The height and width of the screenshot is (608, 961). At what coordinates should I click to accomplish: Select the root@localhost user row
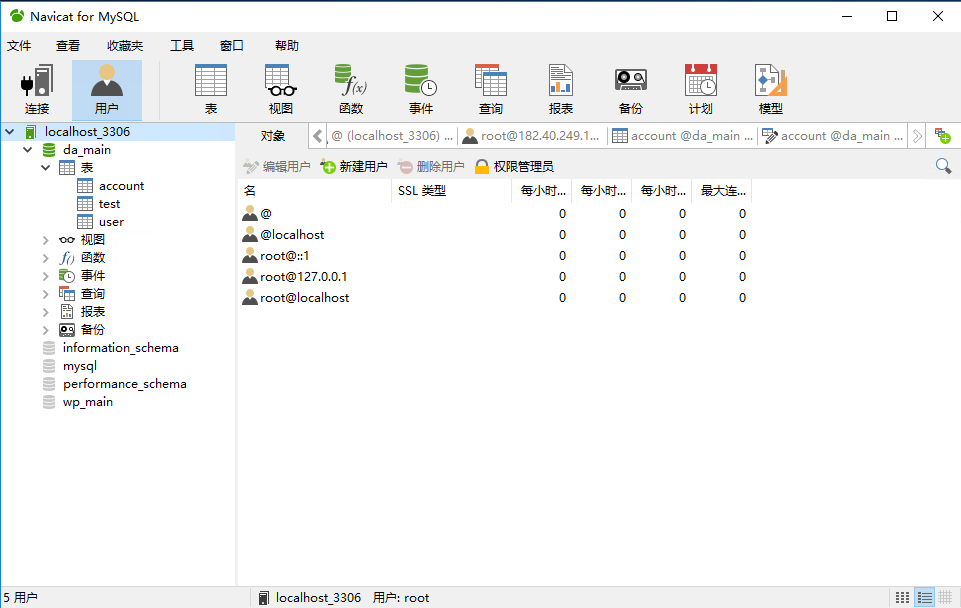pyautogui.click(x=495, y=298)
